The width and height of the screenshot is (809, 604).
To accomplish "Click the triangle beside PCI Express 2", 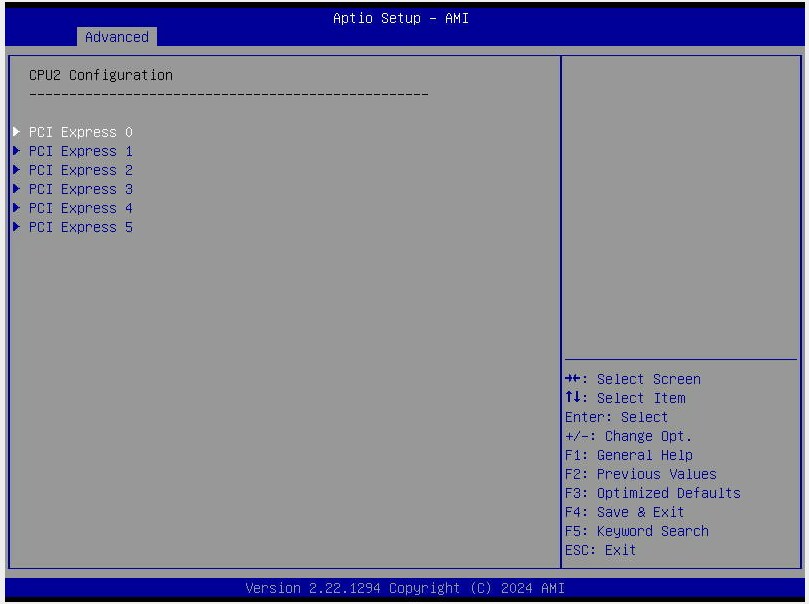I will point(16,169).
